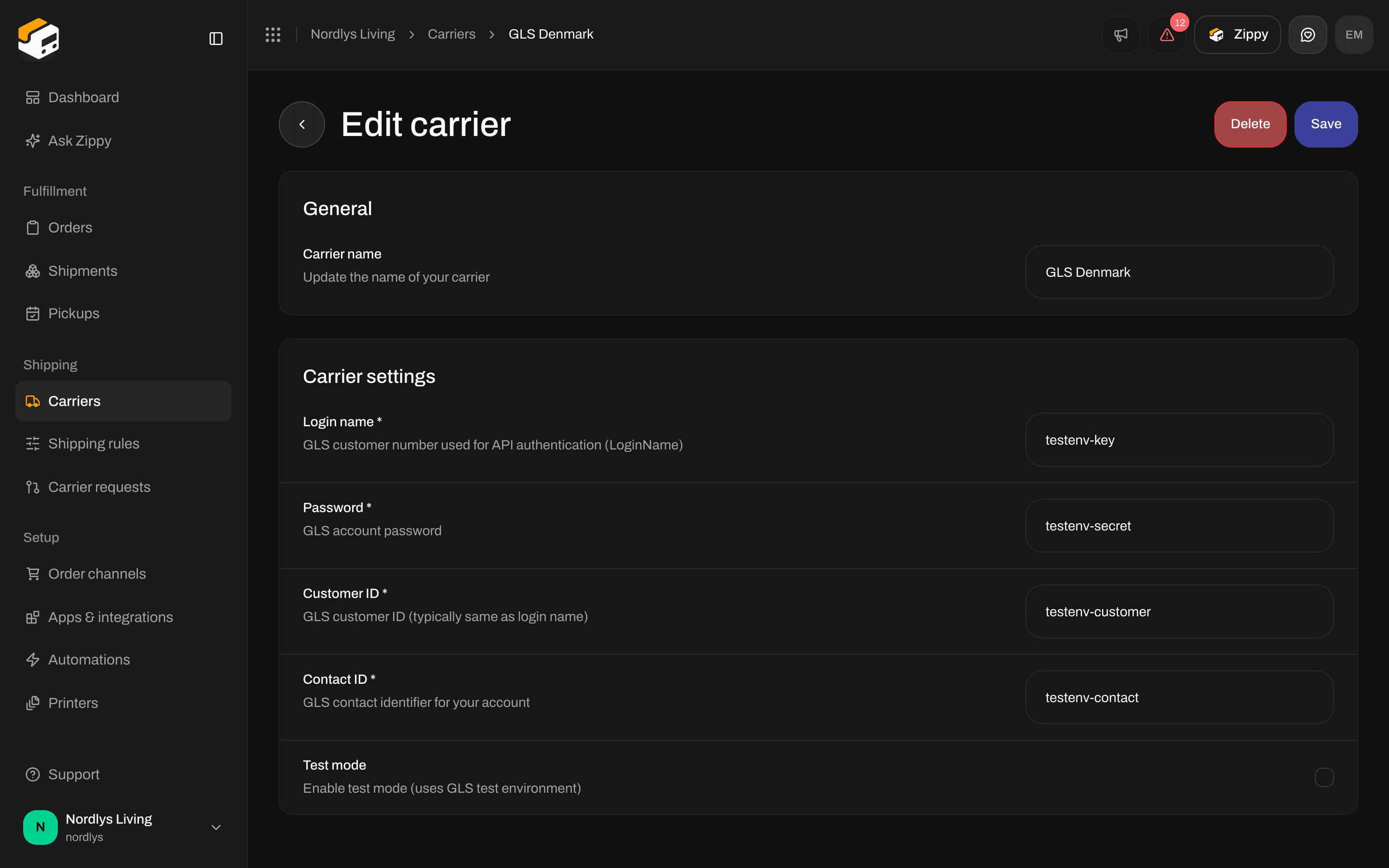1389x868 pixels.
Task: Click the back arrow next to Edit carrier
Action: tap(302, 124)
